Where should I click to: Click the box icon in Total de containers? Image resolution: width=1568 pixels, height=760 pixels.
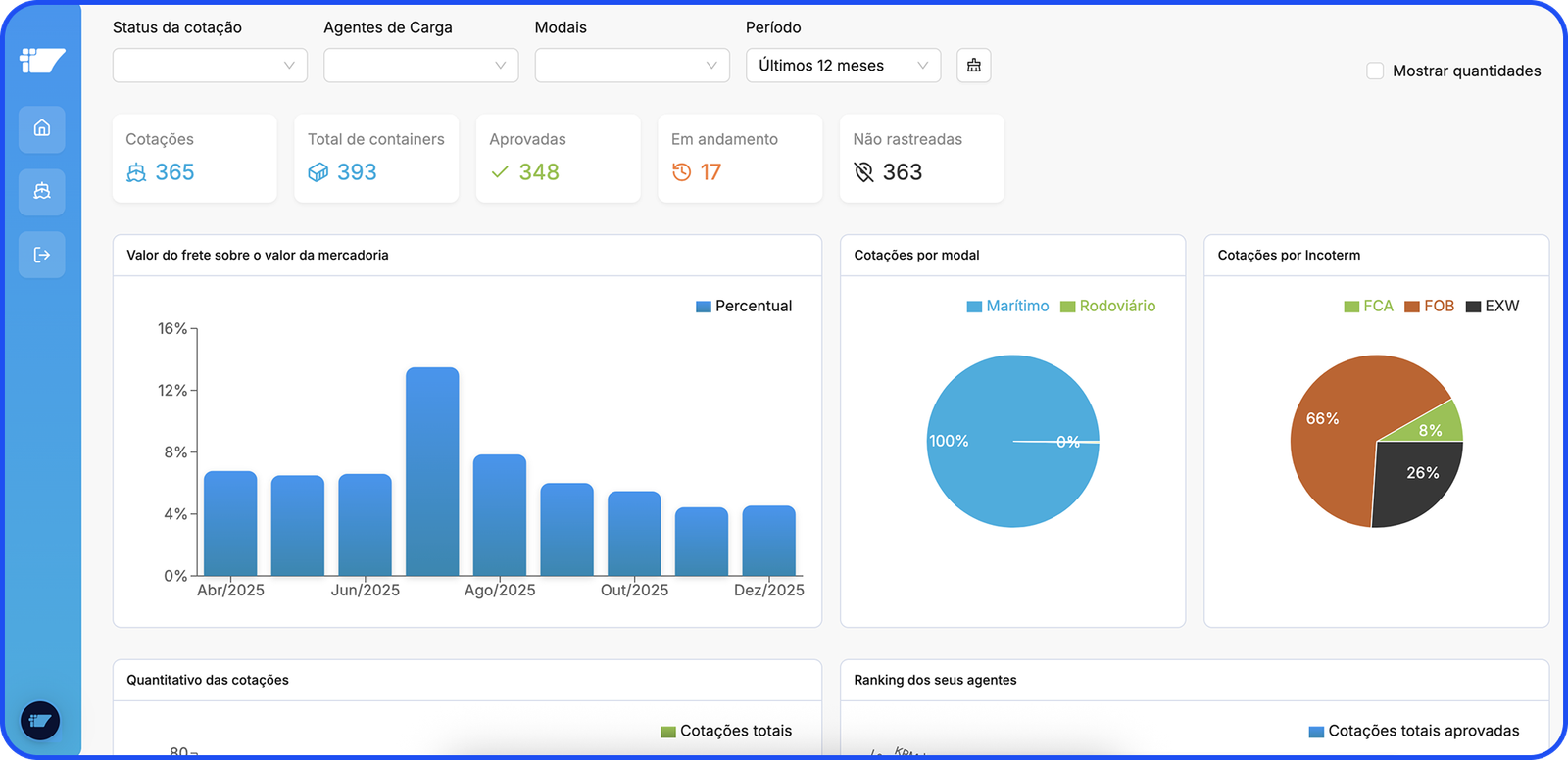click(318, 172)
